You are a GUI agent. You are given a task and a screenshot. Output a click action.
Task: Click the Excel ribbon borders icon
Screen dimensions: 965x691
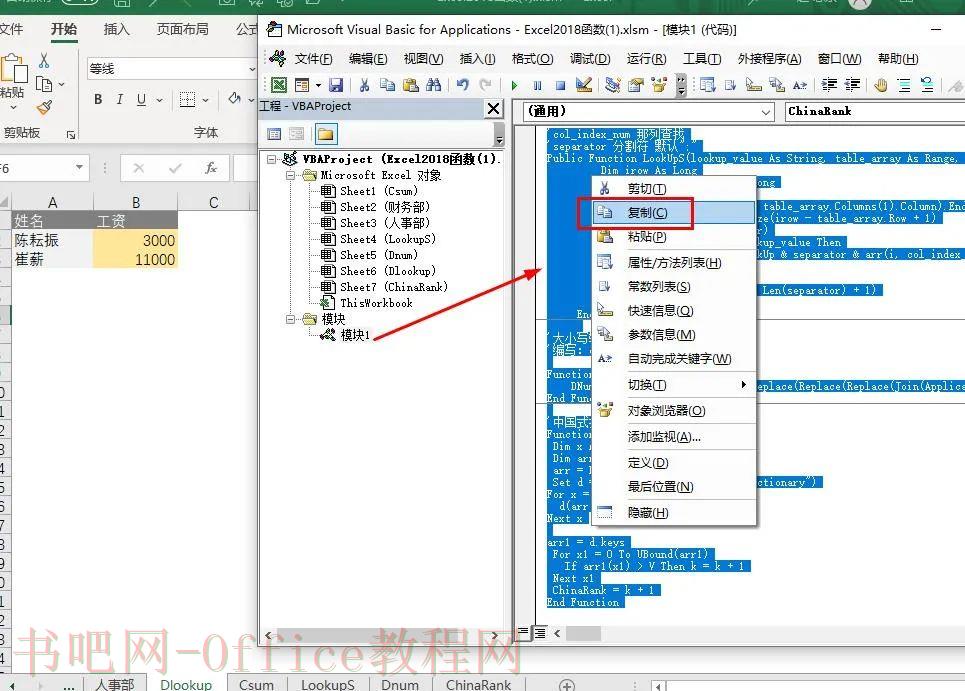pos(187,99)
